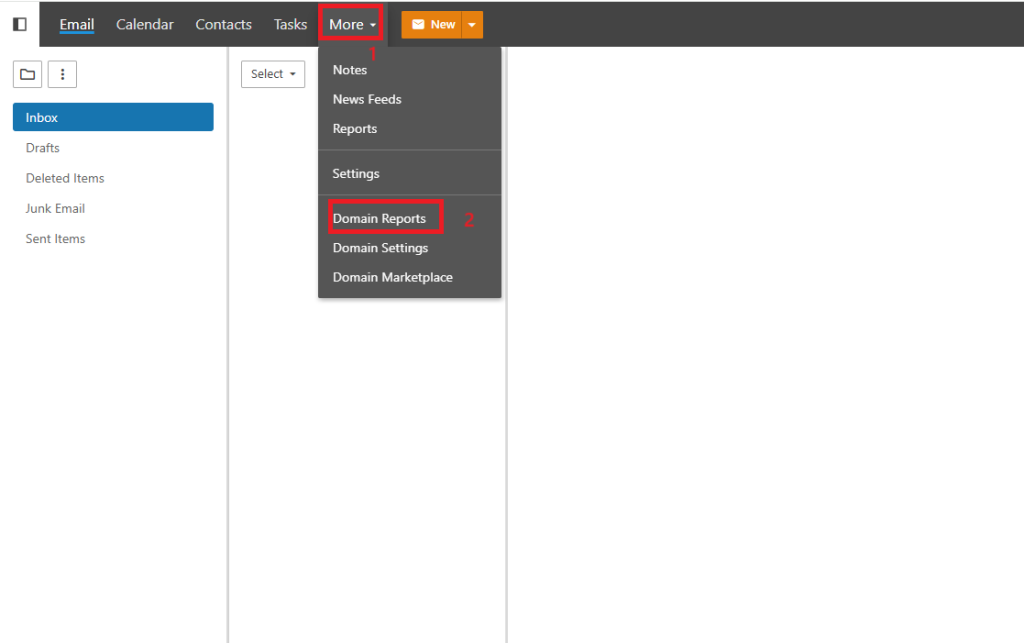
Task: Click the new folder icon button
Action: (x=27, y=74)
